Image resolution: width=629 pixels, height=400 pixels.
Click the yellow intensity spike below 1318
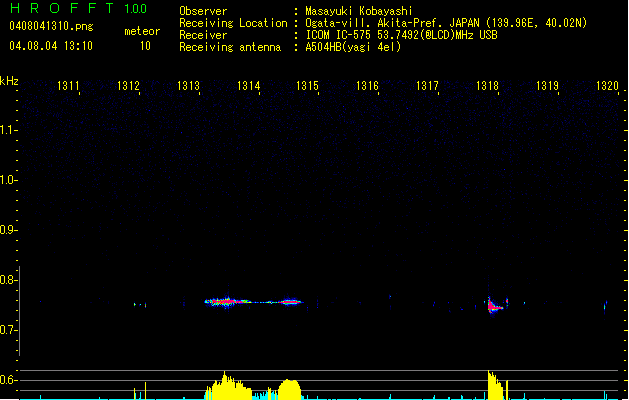coord(495,385)
